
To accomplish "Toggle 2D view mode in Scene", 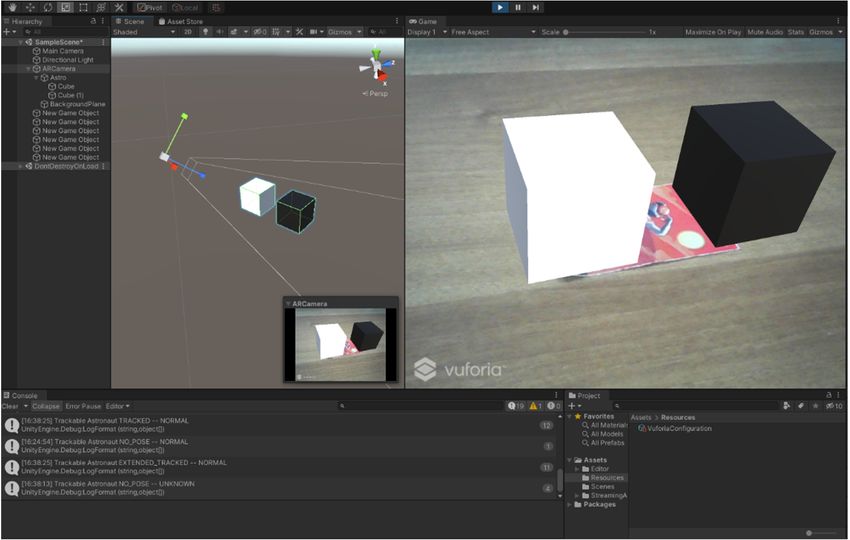I will click(187, 32).
